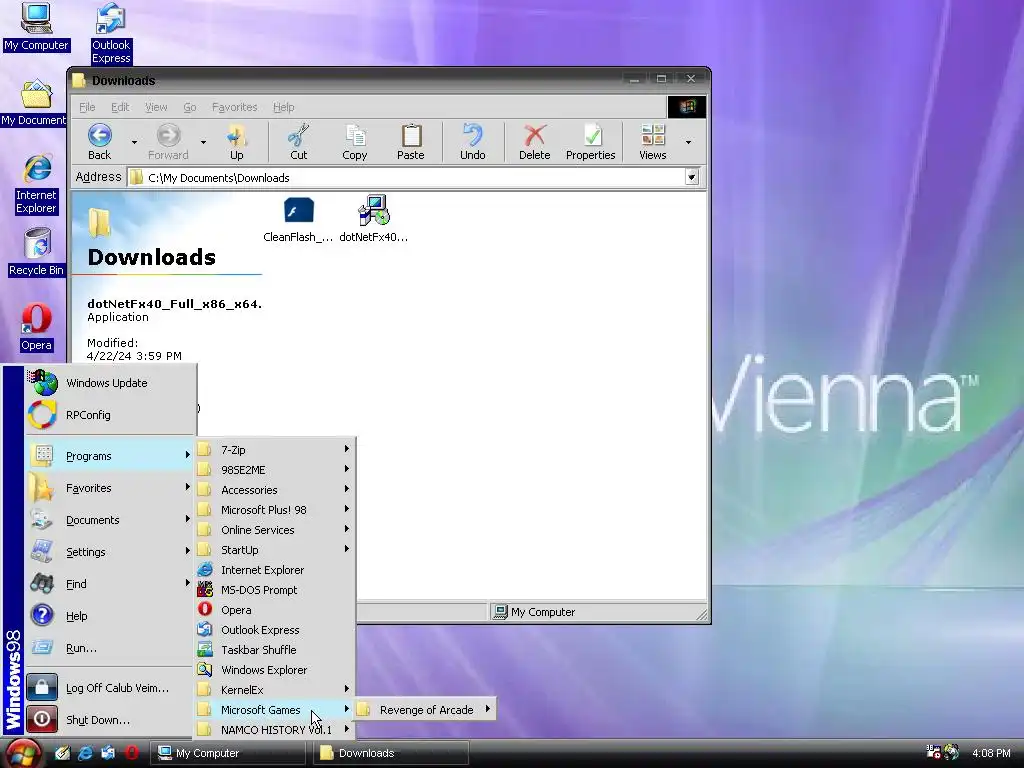Select My Documents desktop icon

(x=33, y=103)
